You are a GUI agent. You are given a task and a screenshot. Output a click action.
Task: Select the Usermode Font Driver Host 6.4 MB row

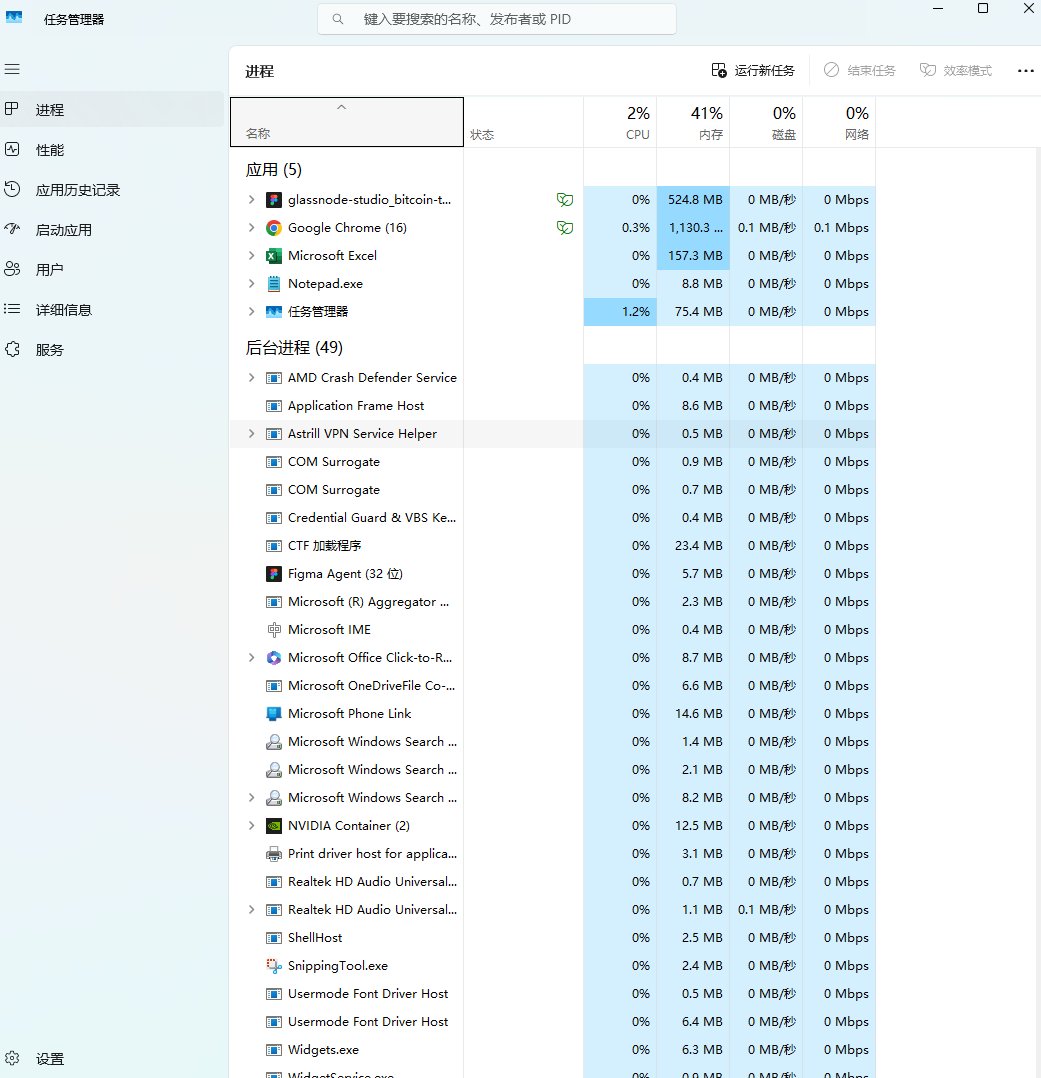552,1022
